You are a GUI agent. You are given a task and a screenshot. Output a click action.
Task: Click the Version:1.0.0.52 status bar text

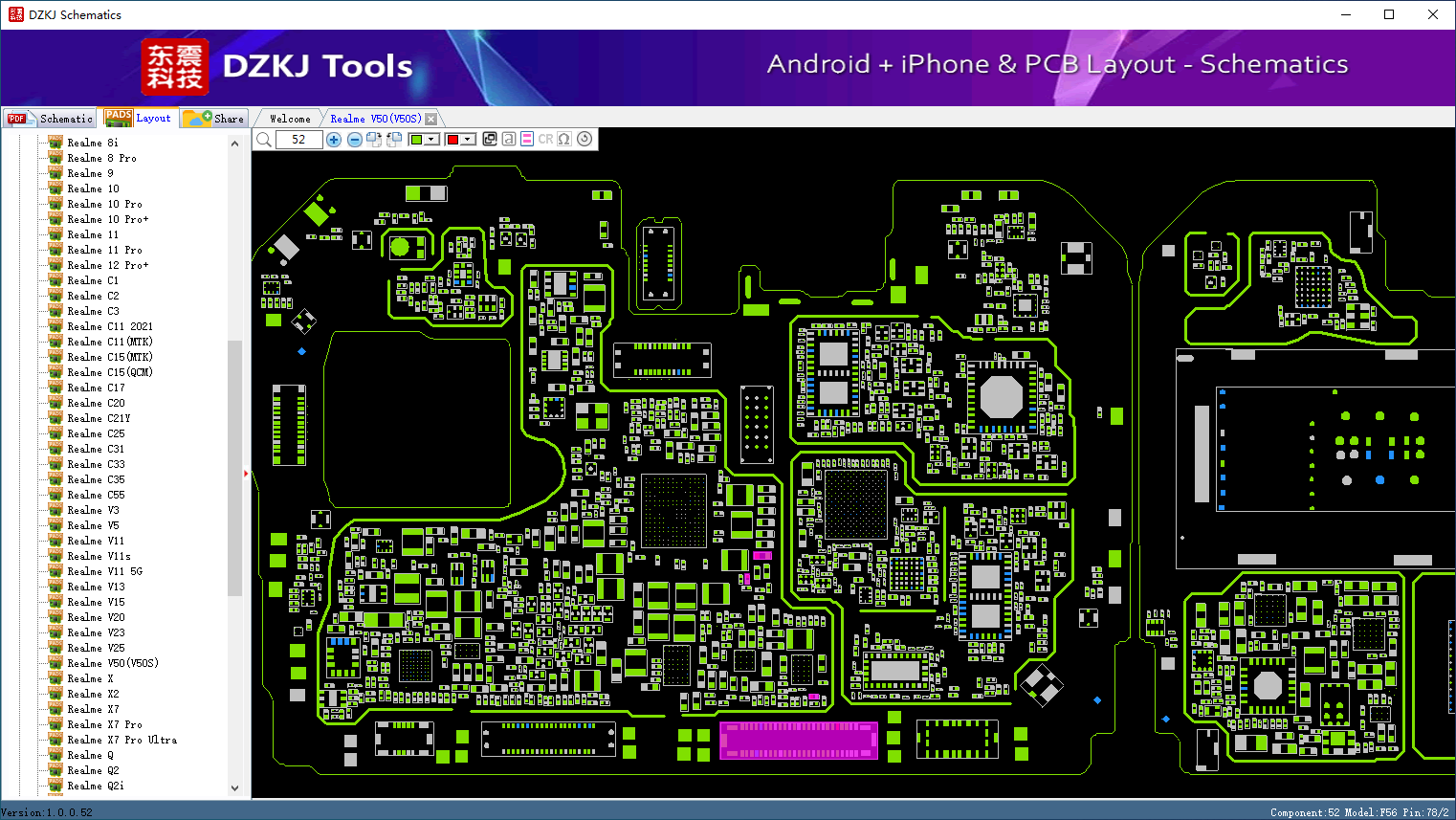tap(47, 812)
